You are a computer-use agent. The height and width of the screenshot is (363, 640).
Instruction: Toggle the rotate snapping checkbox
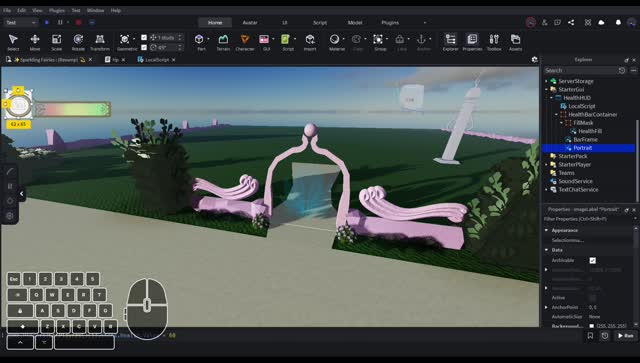tap(144, 47)
